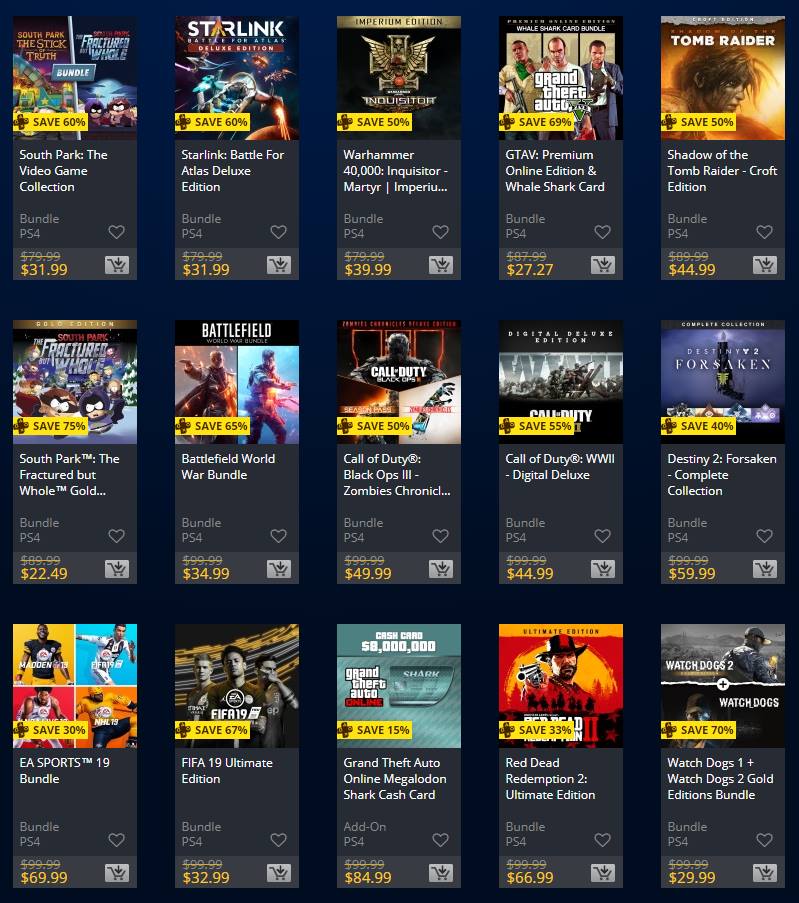This screenshot has width=799, height=903.
Task: Open Call of Duty Black Ops III title link
Action: coord(397,475)
